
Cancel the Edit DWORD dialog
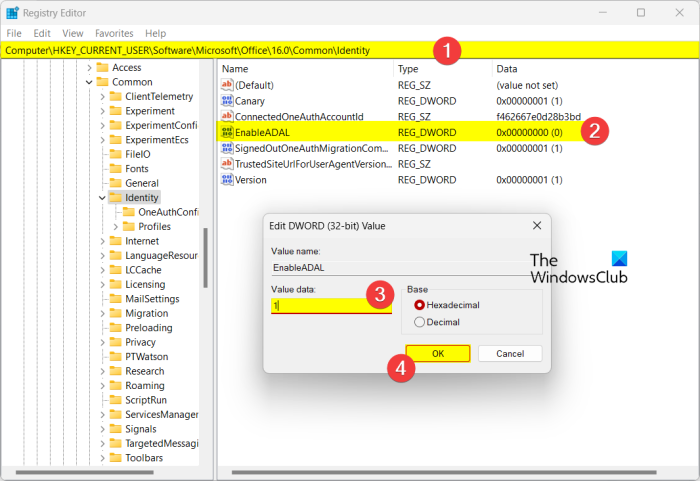510,353
